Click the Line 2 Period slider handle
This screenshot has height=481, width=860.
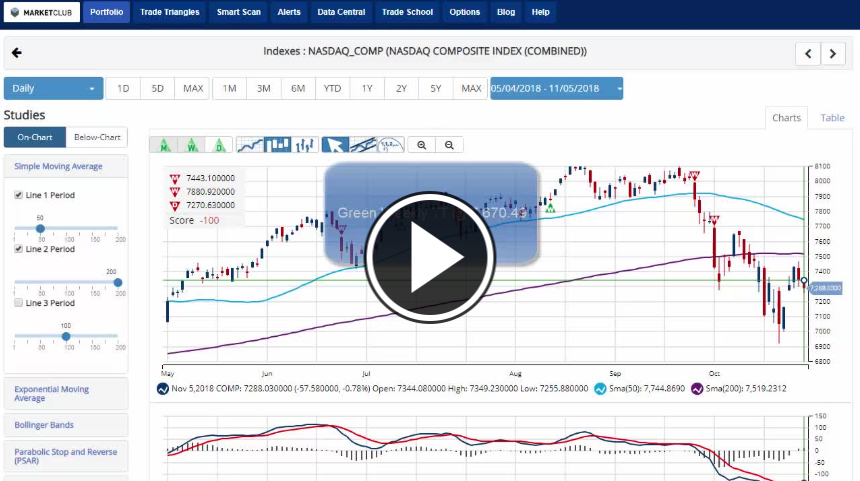[x=118, y=282]
